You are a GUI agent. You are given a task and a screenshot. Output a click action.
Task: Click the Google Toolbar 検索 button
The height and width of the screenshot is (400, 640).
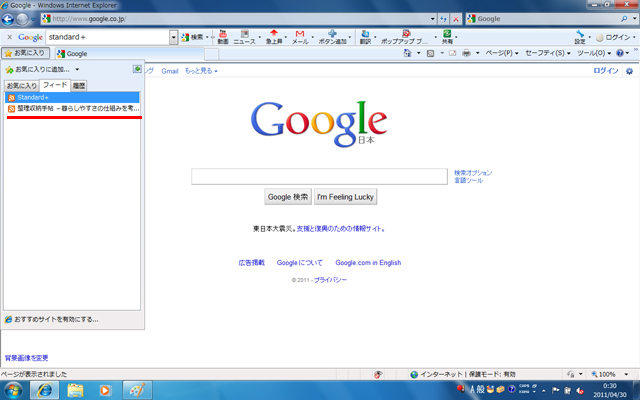coord(193,37)
